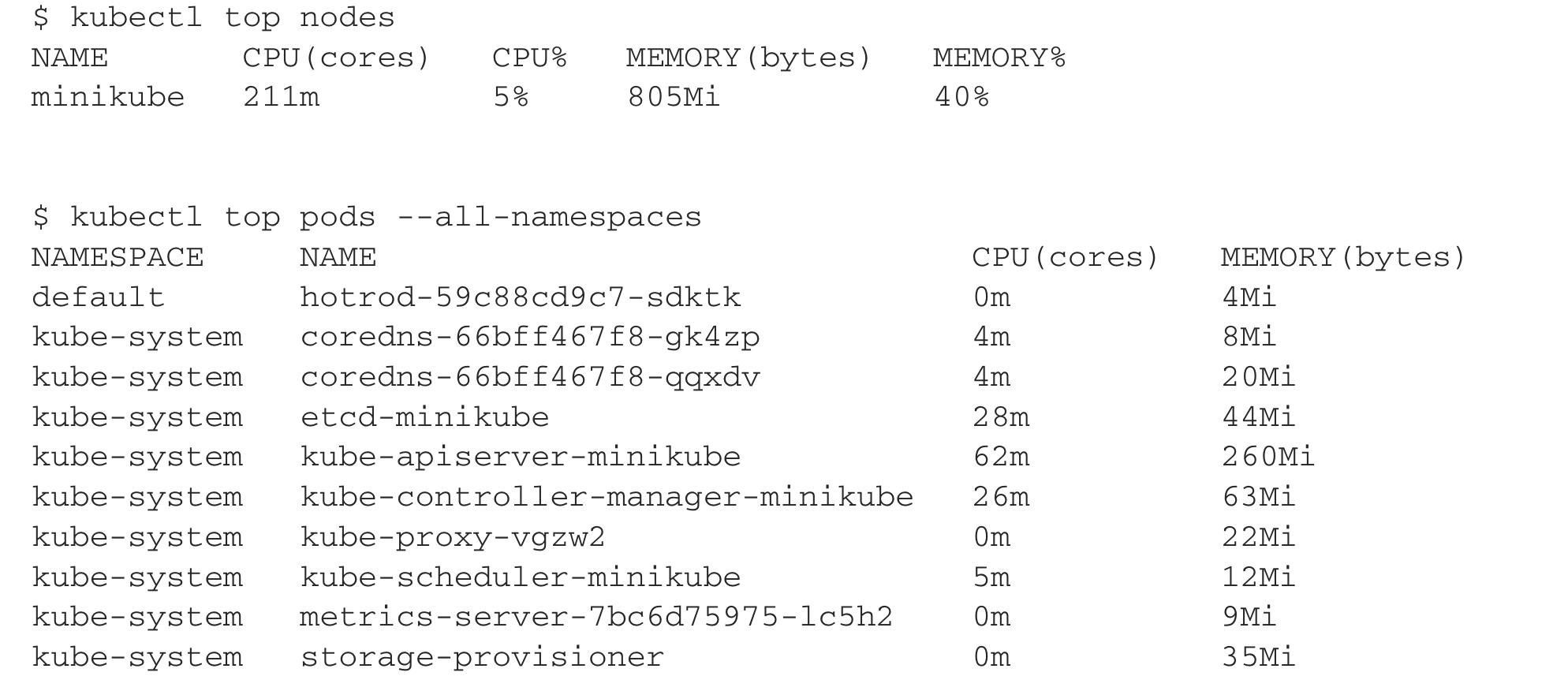Click the kube-apiserver-minikube pod name

(521, 457)
